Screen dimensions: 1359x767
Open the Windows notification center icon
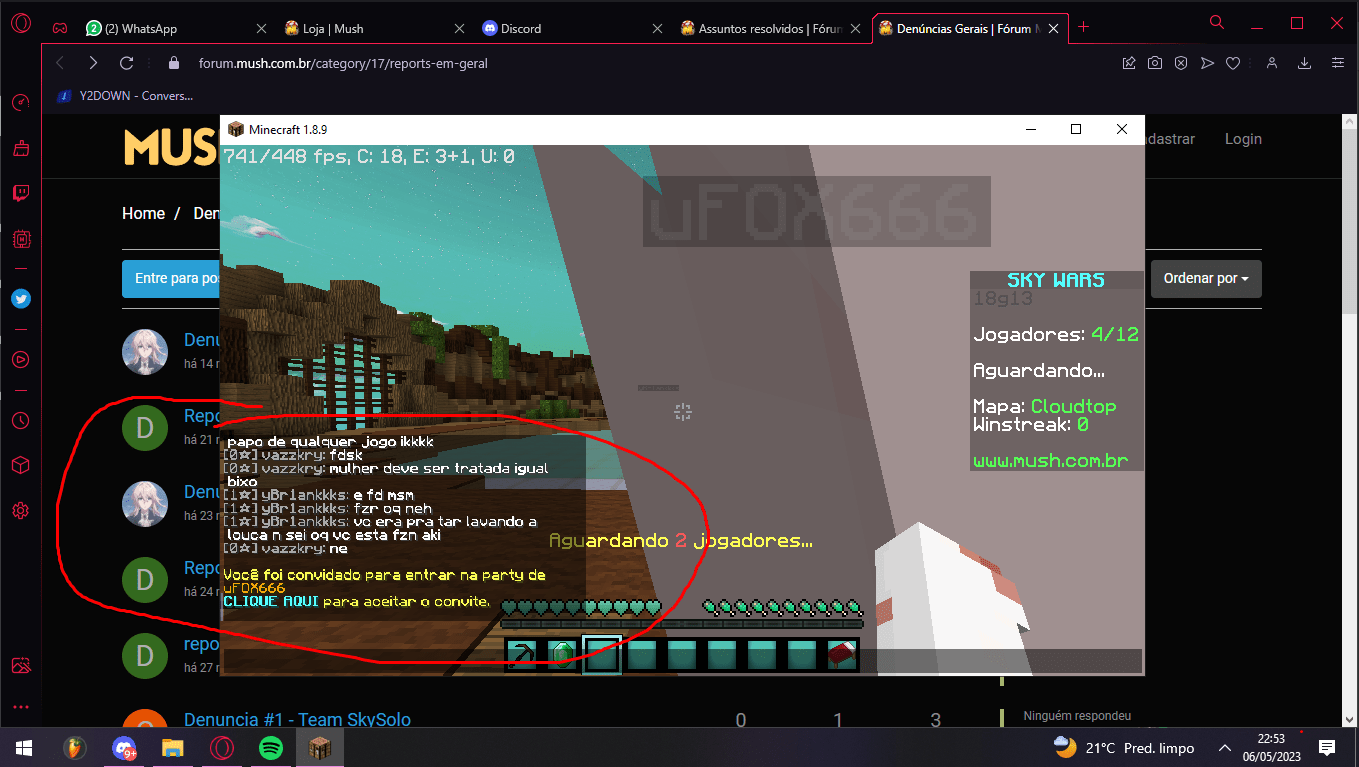(x=1327, y=747)
